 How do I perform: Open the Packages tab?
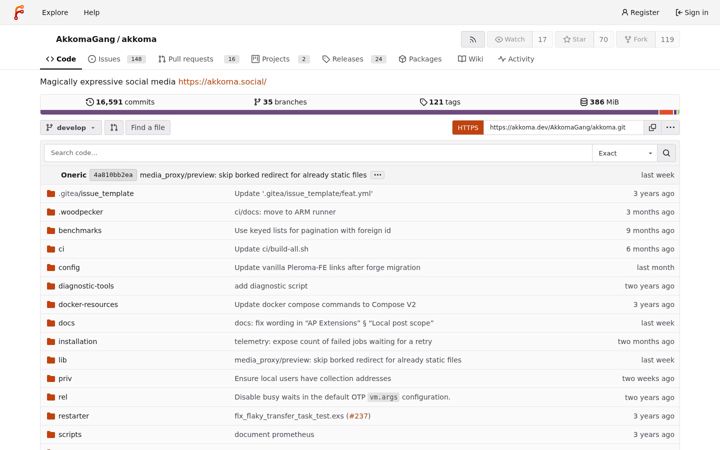[420, 59]
